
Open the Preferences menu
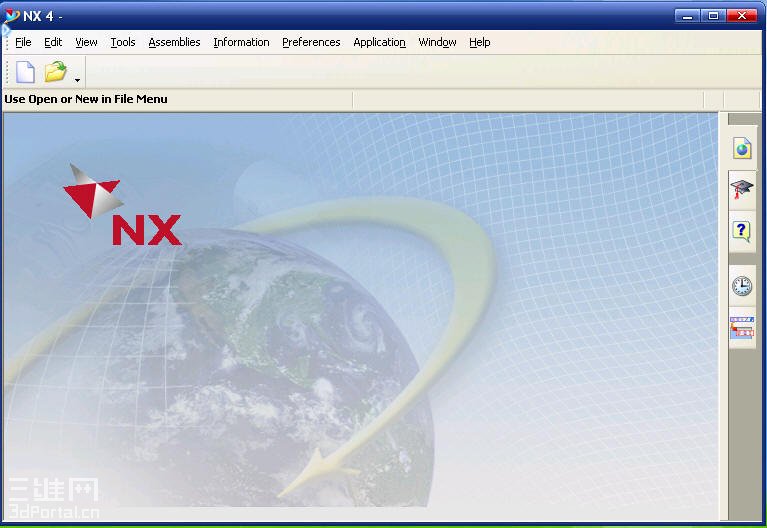[x=311, y=42]
